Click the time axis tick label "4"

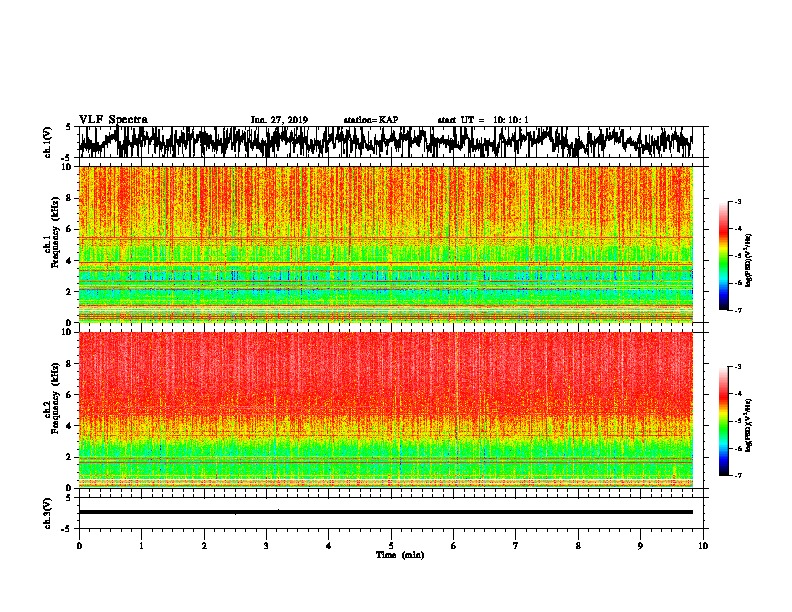329,546
